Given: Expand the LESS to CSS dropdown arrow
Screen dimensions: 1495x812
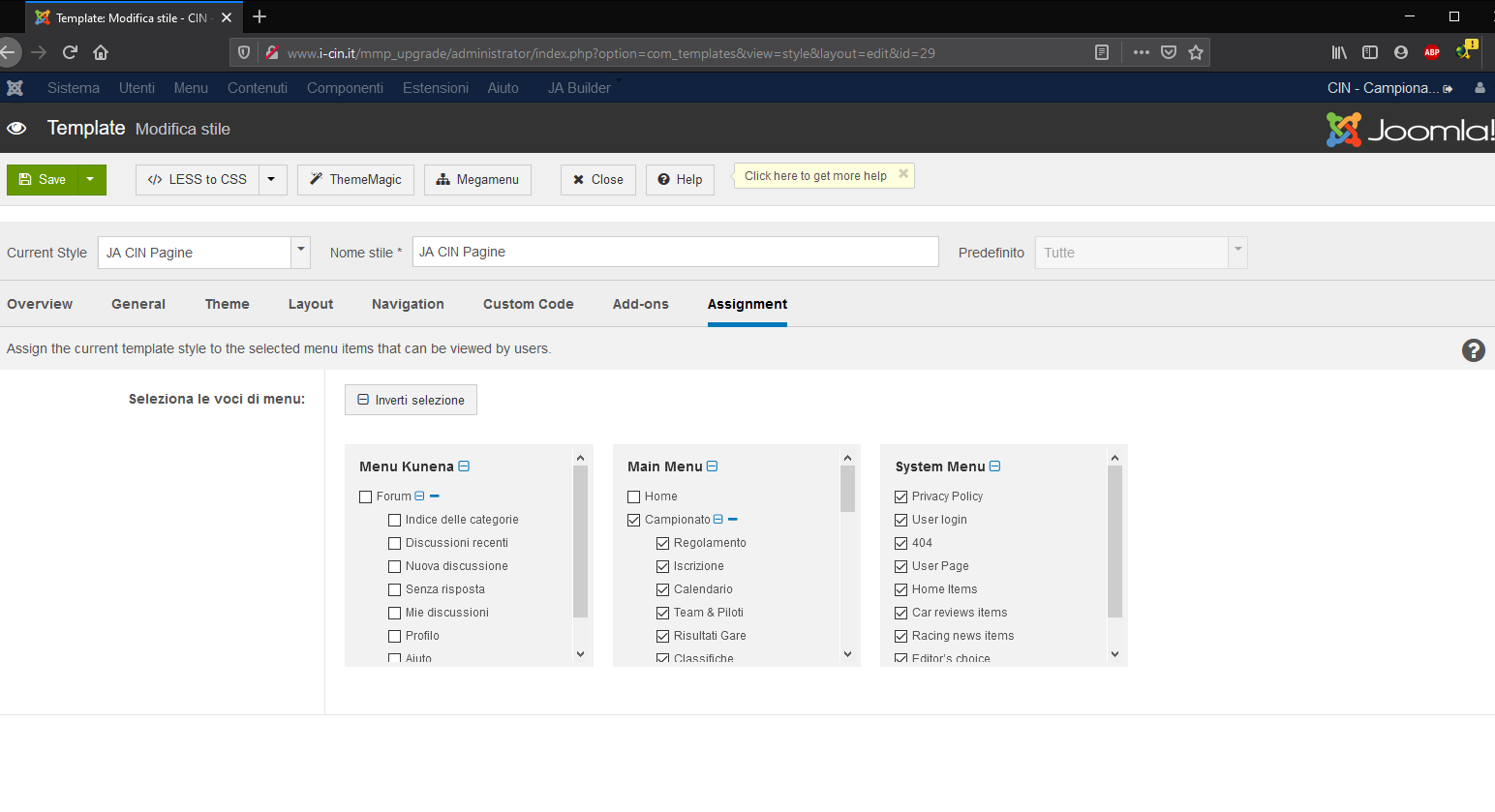Looking at the screenshot, I should (272, 179).
